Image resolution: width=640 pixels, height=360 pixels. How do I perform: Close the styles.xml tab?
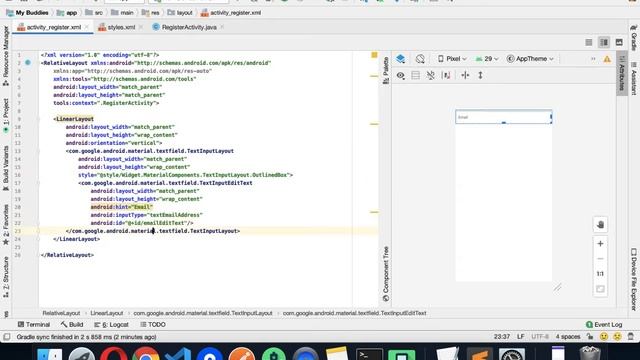141,27
